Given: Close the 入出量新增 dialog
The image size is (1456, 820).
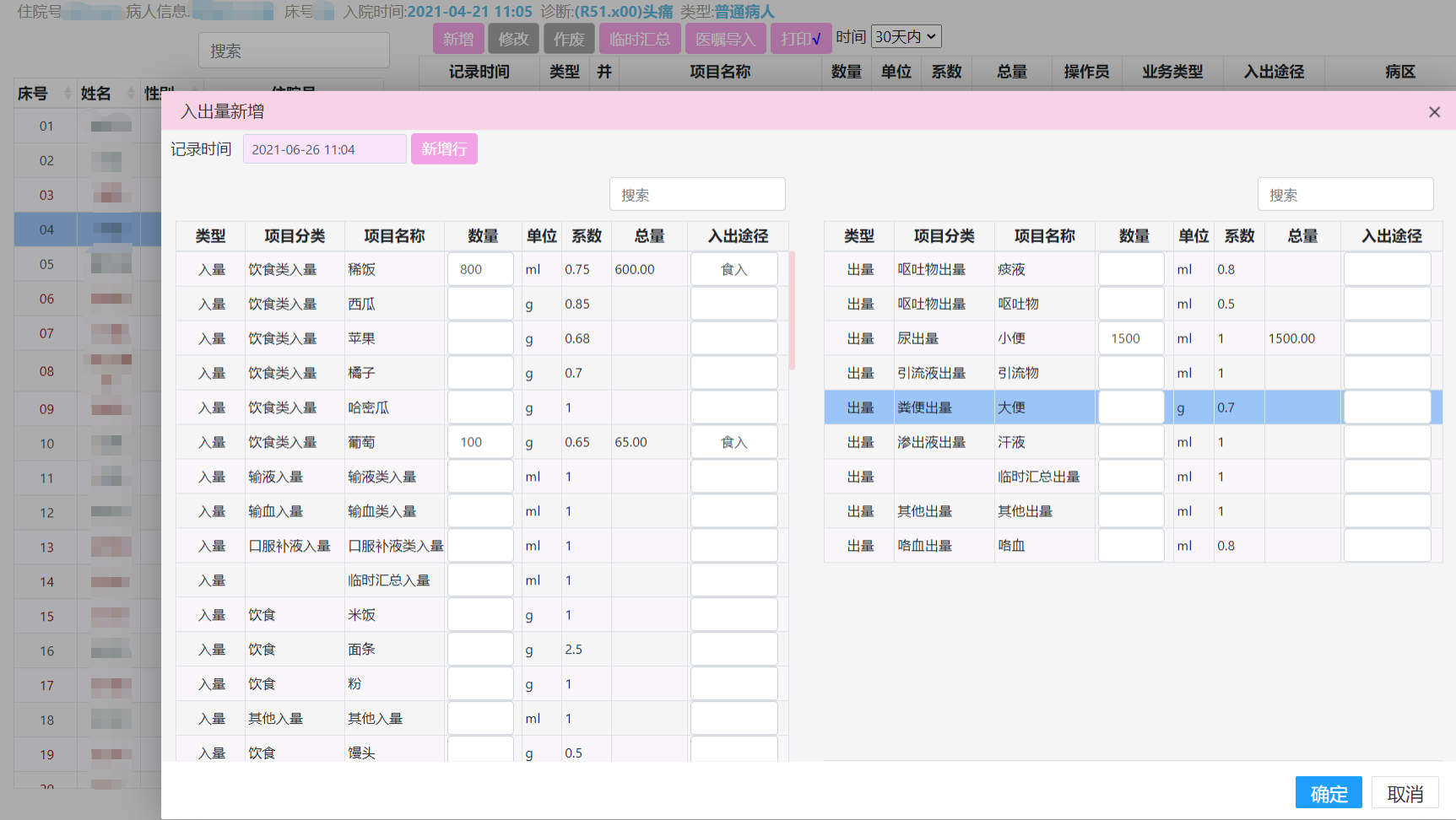Looking at the screenshot, I should tap(1433, 111).
